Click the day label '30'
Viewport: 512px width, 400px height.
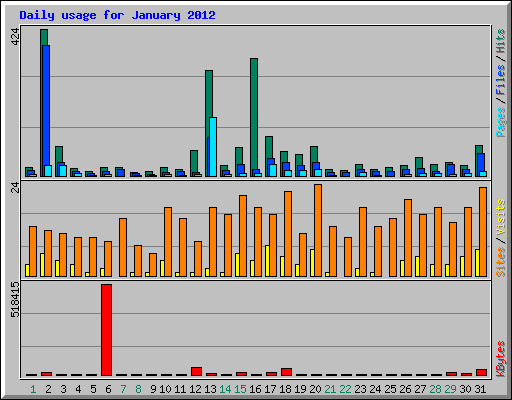[465, 389]
